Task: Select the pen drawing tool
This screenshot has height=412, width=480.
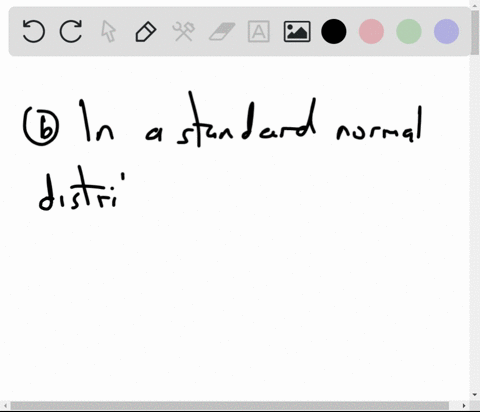Action: click(x=146, y=32)
